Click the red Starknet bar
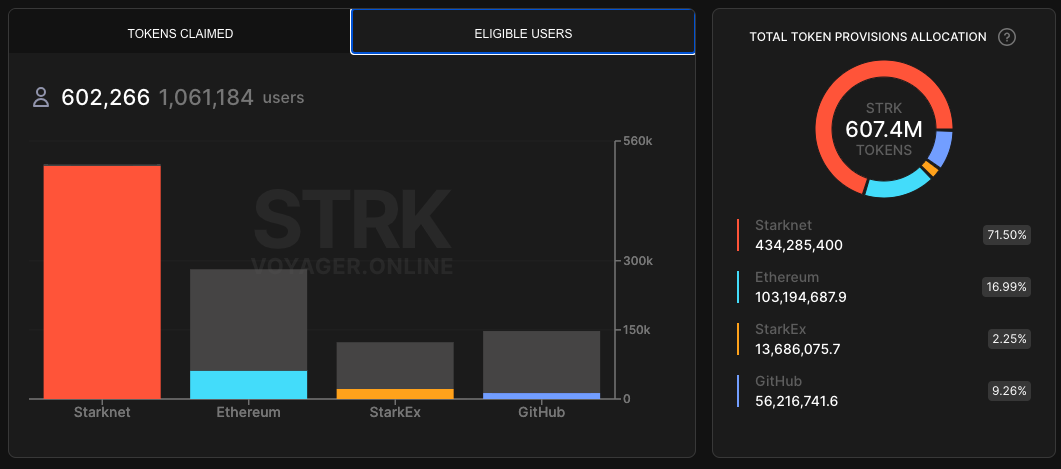This screenshot has height=469, width=1061. point(102,282)
